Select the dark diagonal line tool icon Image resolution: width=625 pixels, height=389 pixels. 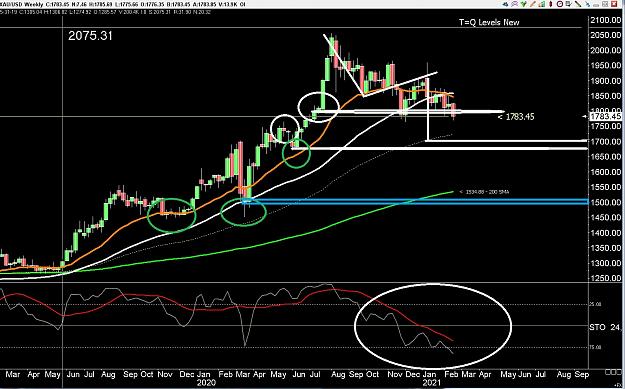[x=578, y=4]
